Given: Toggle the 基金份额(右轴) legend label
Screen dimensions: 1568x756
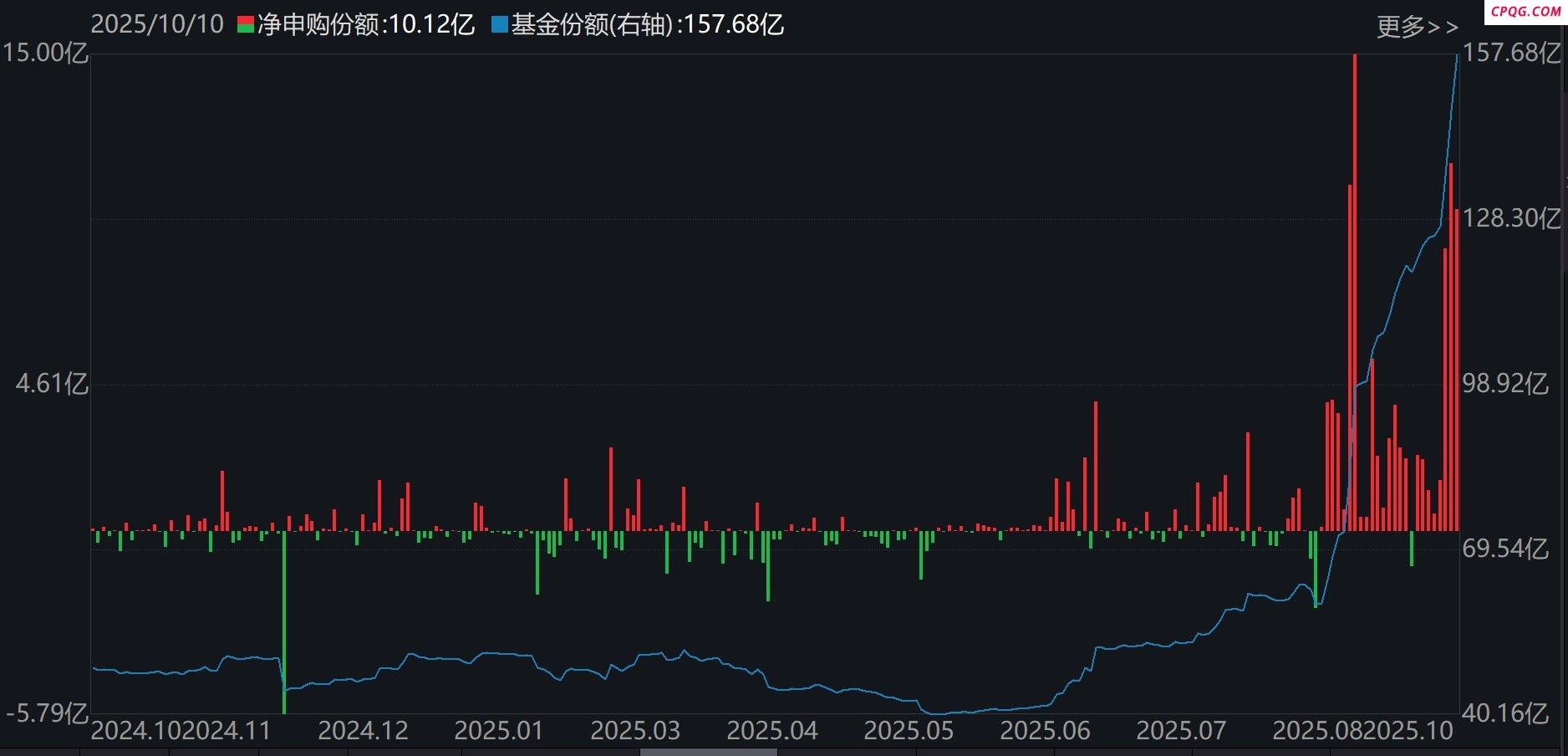Looking at the screenshot, I should (648, 24).
